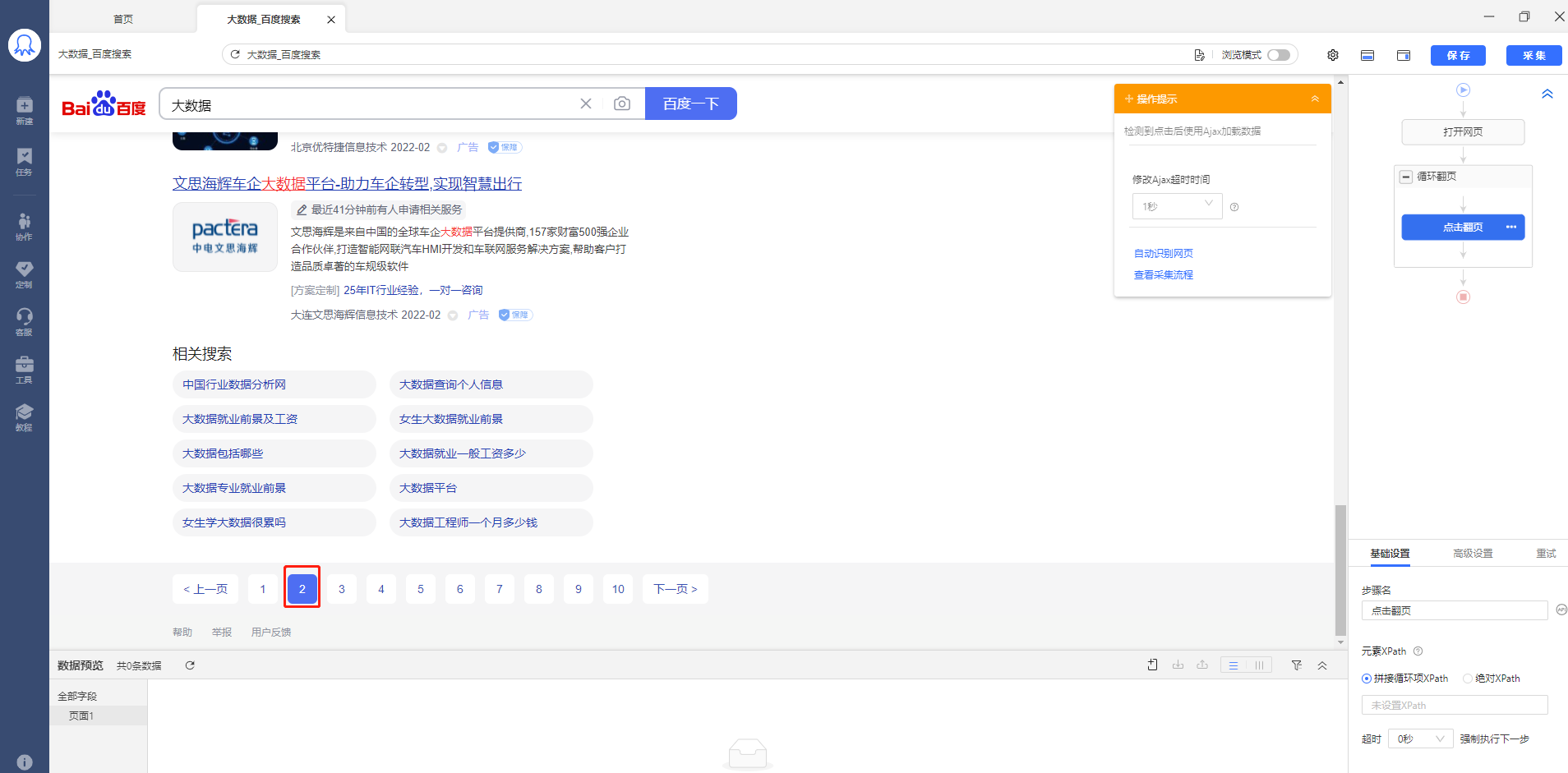Reload page via address bar refresh icon

[x=235, y=54]
